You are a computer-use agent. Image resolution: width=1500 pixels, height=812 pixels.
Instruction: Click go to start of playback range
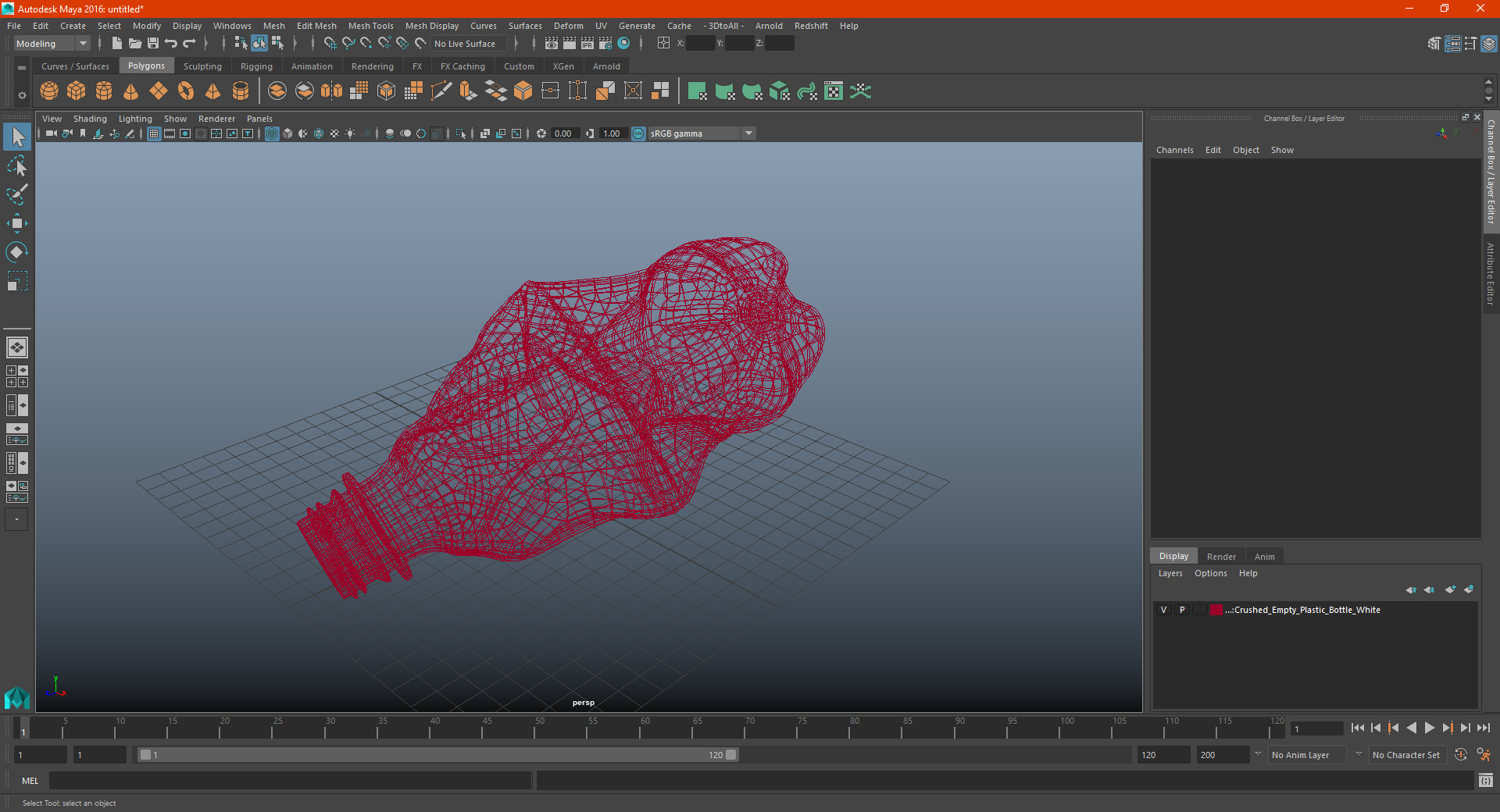1358,728
